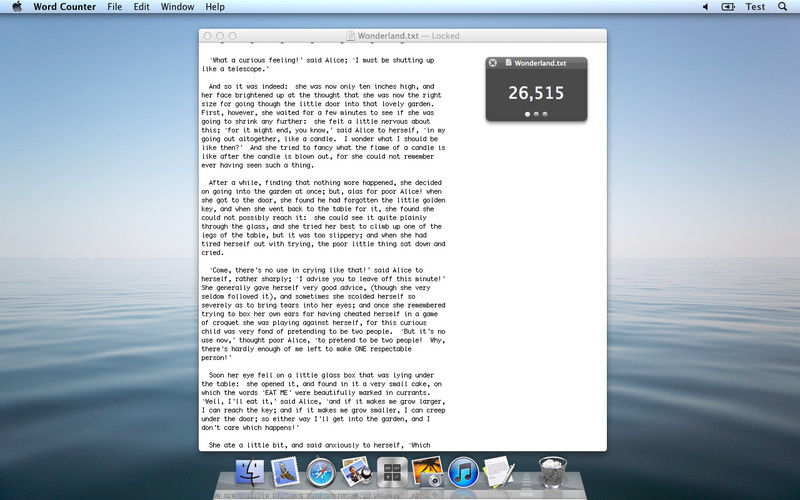Click the word 'person!' ending a paragraph
800x500 pixels.
(x=216, y=358)
